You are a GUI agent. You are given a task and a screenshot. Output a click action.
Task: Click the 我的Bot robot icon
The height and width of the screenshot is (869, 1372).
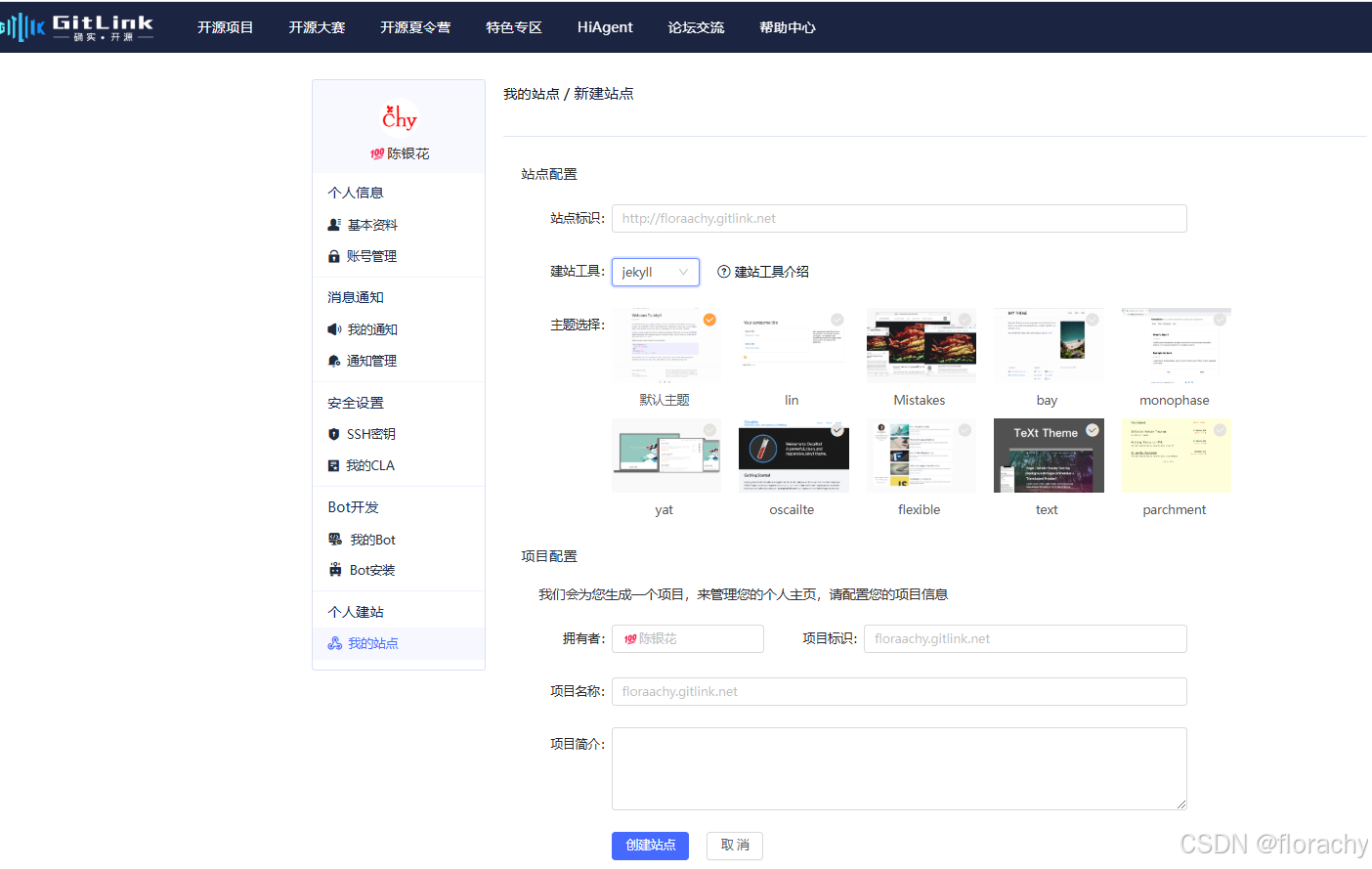coord(334,539)
